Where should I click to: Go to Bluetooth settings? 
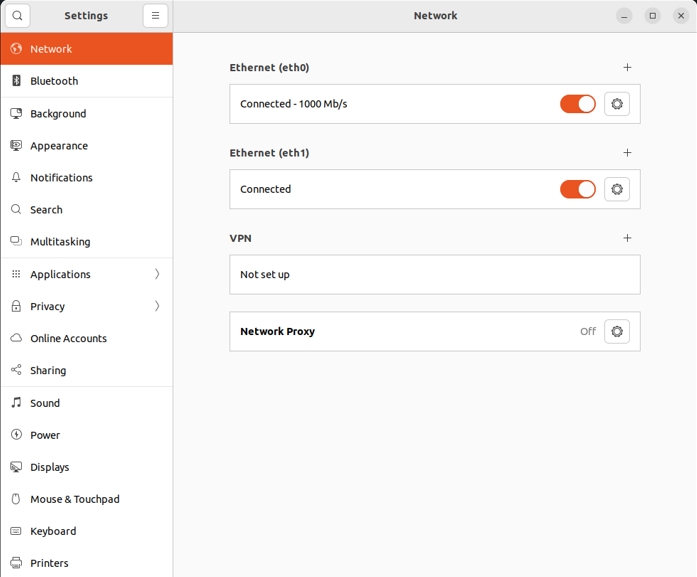(x=87, y=81)
